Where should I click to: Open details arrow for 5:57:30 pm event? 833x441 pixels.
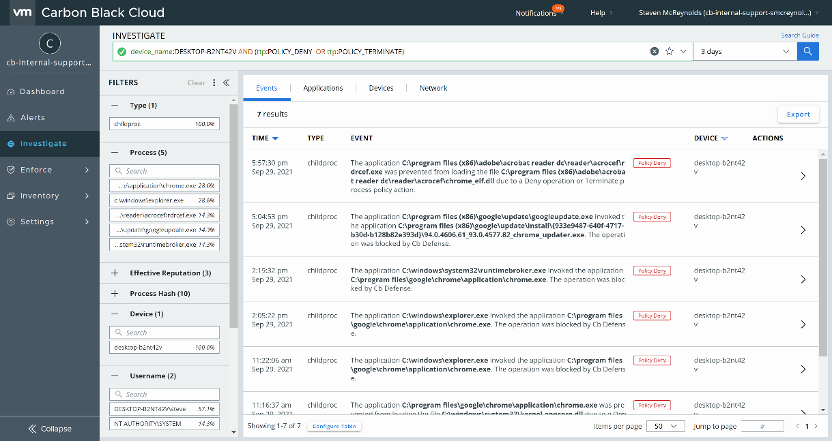pyautogui.click(x=803, y=176)
